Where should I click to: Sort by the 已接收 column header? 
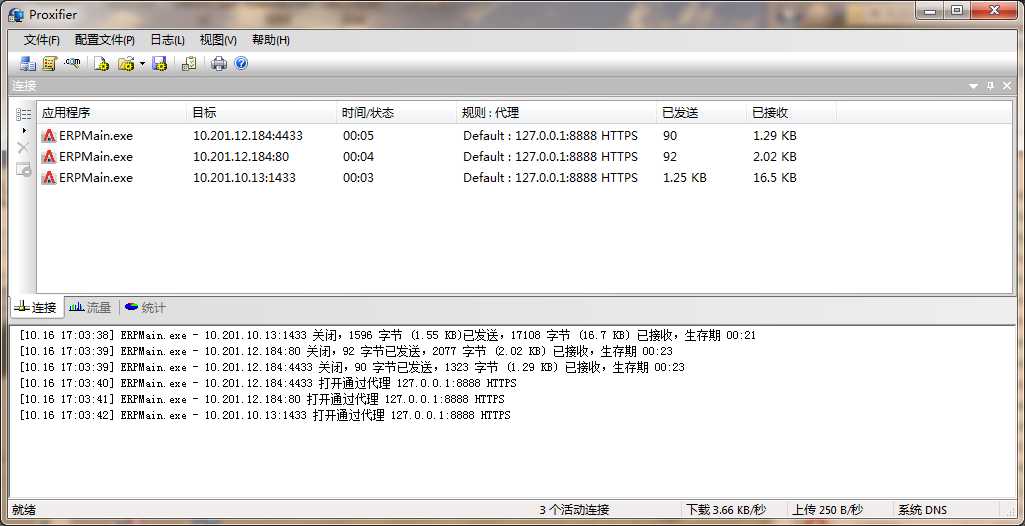tap(792, 112)
